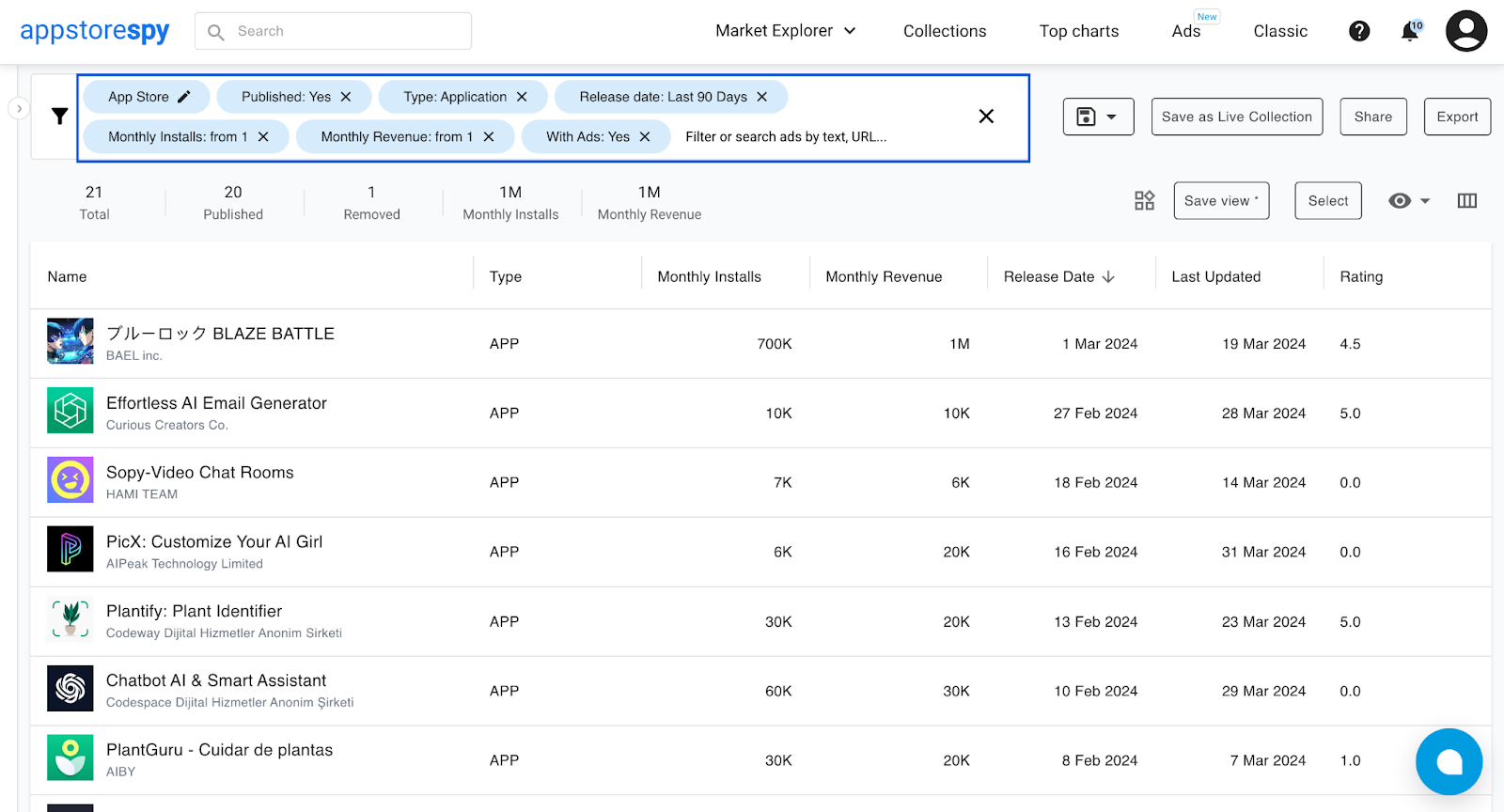Screen dimensions: 1504x812
Task: Click publisher HAMI TEAM
Action: click(x=142, y=494)
